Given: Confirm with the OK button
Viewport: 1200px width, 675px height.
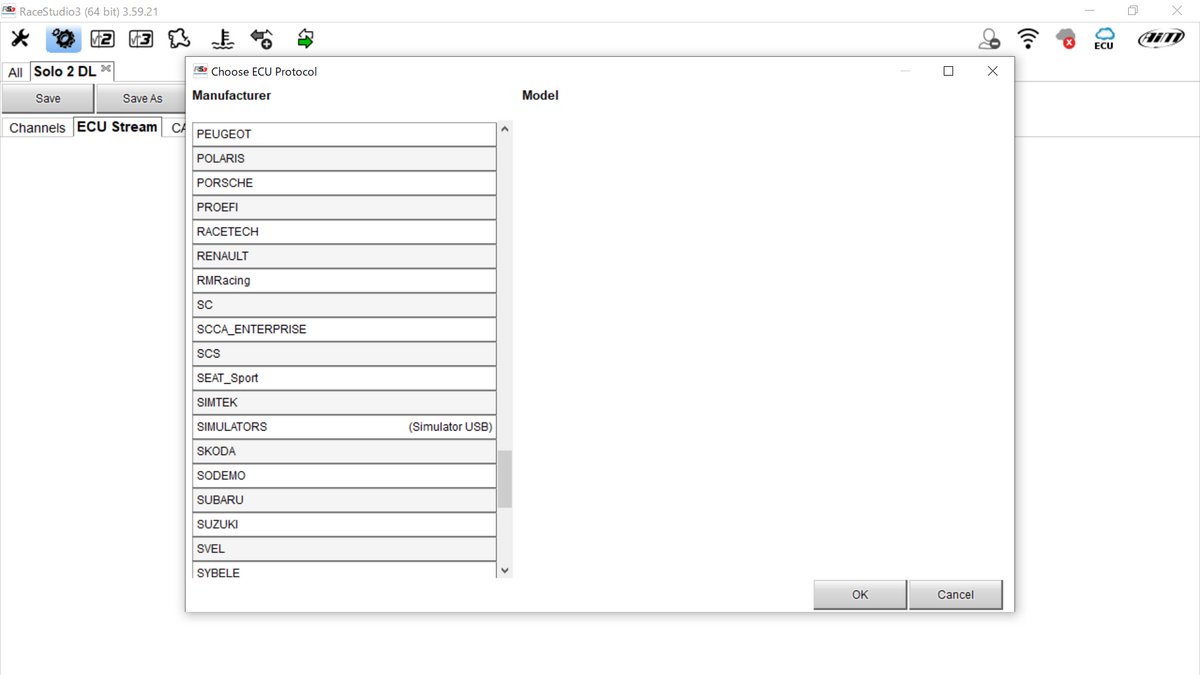Looking at the screenshot, I should coord(860,594).
